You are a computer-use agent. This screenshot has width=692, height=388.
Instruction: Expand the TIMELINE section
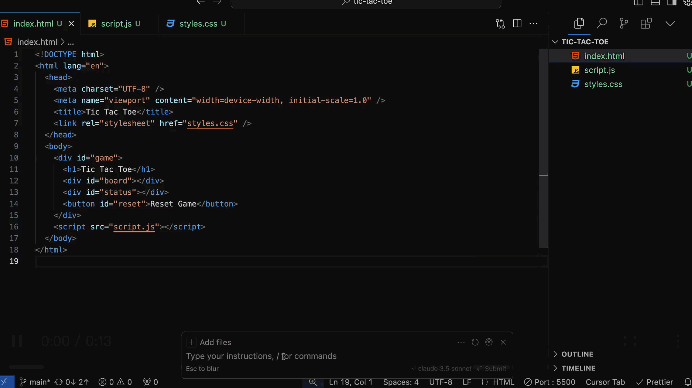pyautogui.click(x=578, y=369)
